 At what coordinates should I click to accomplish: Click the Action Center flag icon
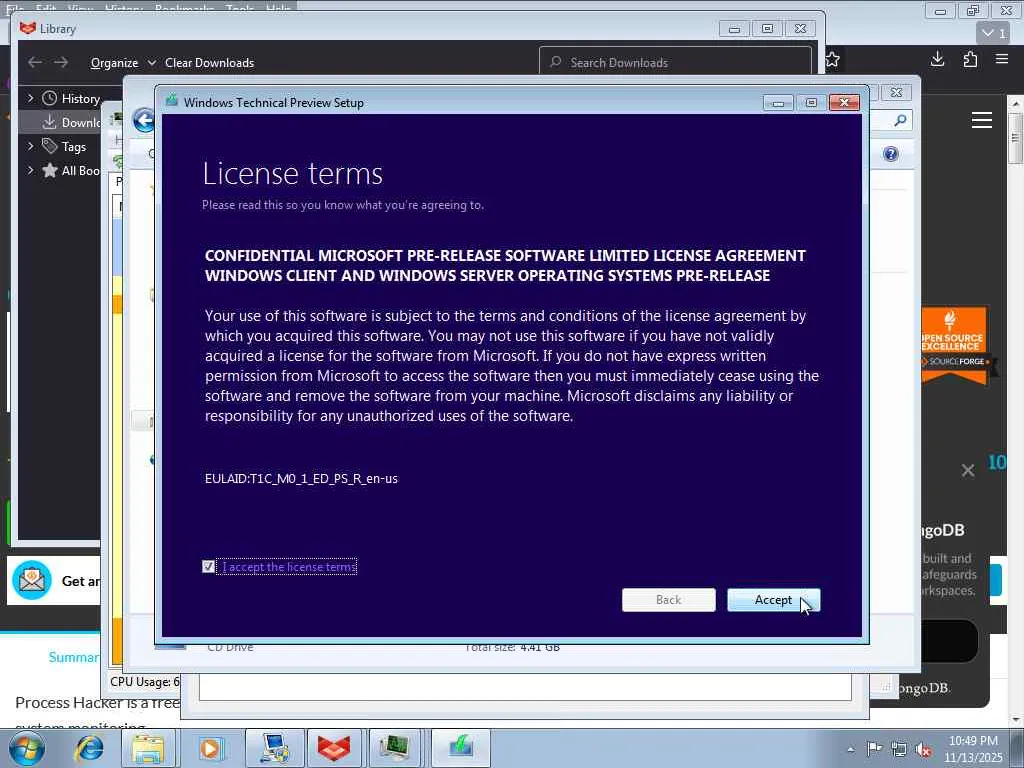pyautogui.click(x=874, y=749)
